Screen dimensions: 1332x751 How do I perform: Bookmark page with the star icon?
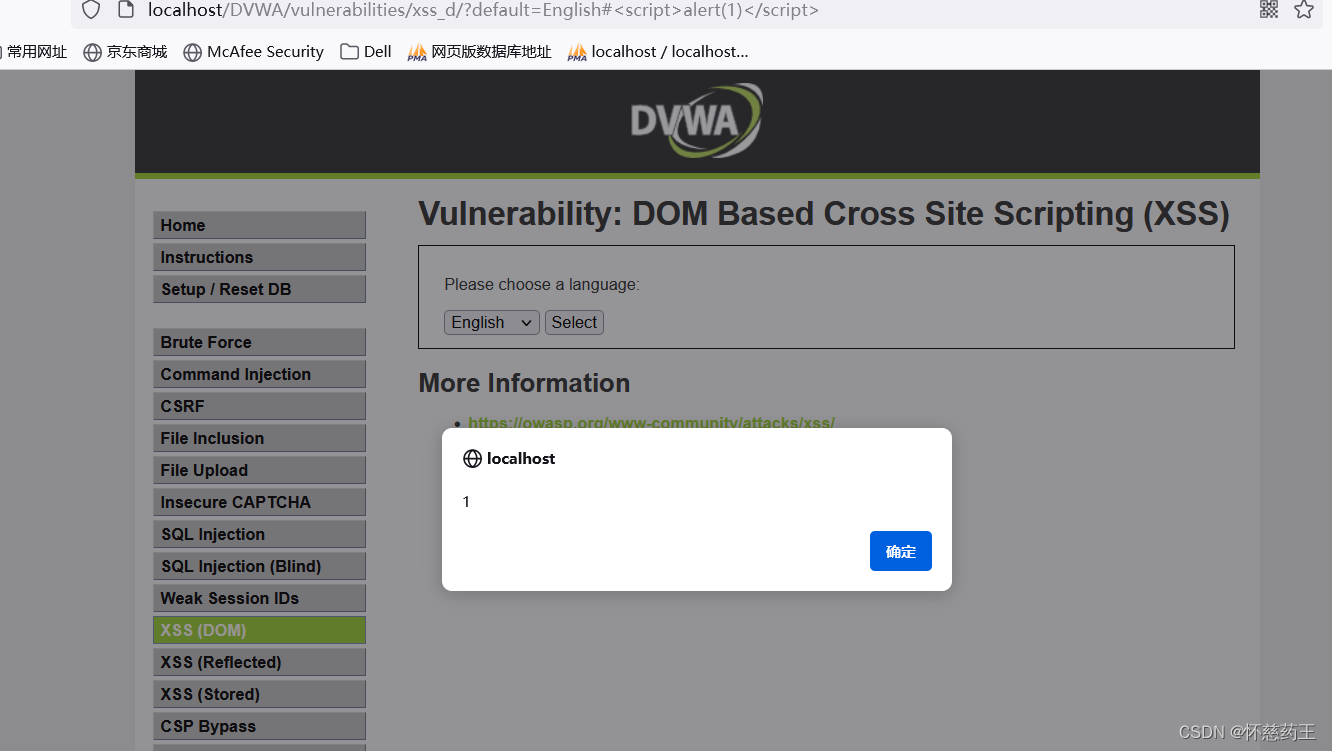click(x=1304, y=10)
